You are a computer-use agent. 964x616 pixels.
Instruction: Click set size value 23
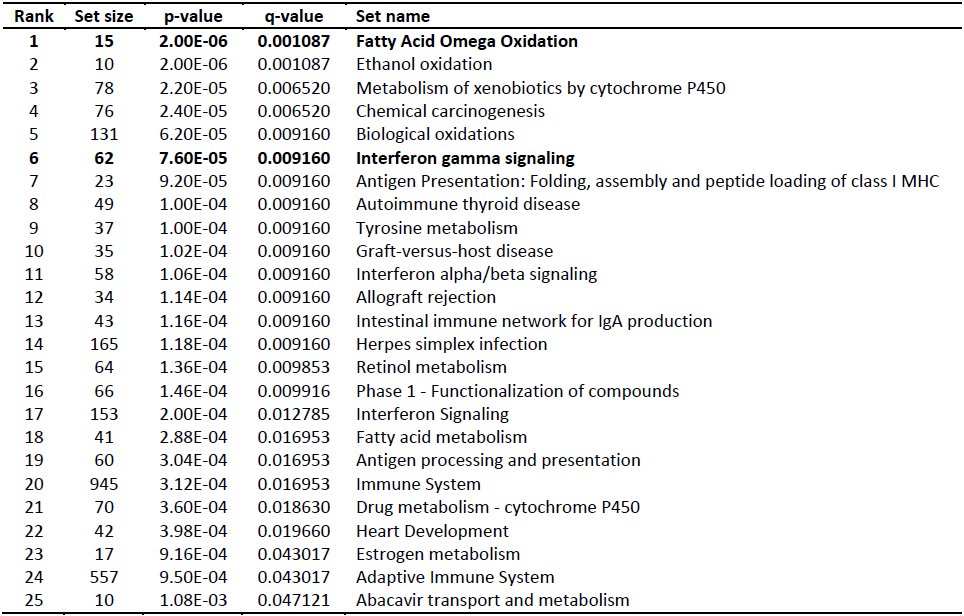[104, 181]
